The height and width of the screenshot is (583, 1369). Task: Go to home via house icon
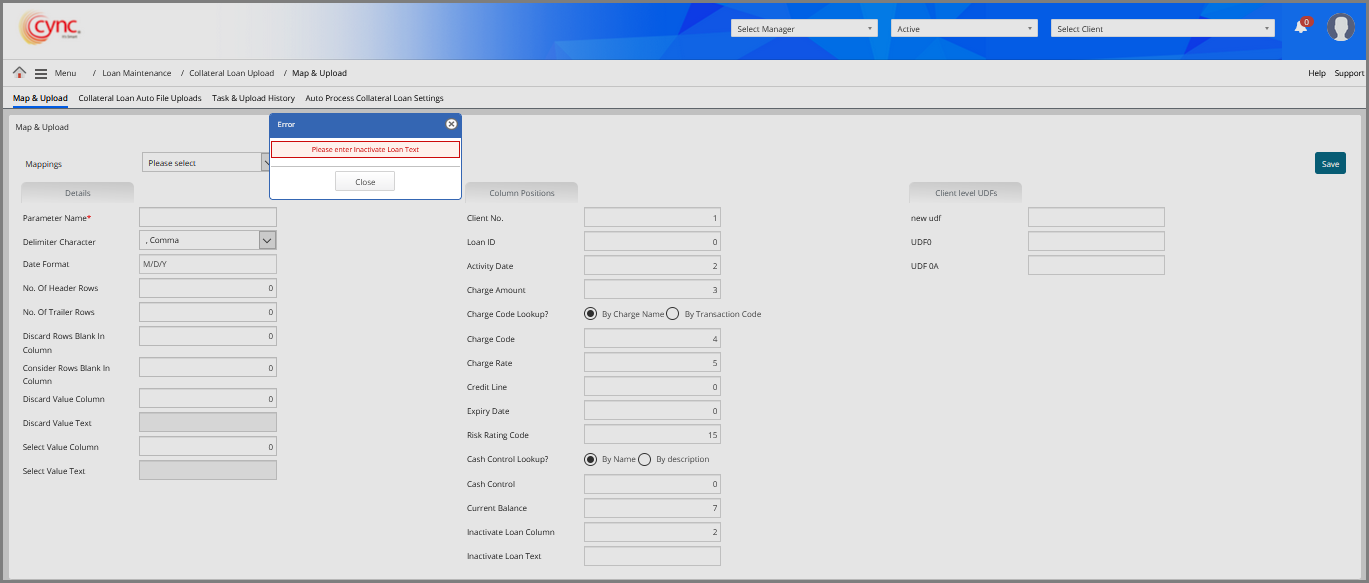tap(19, 73)
